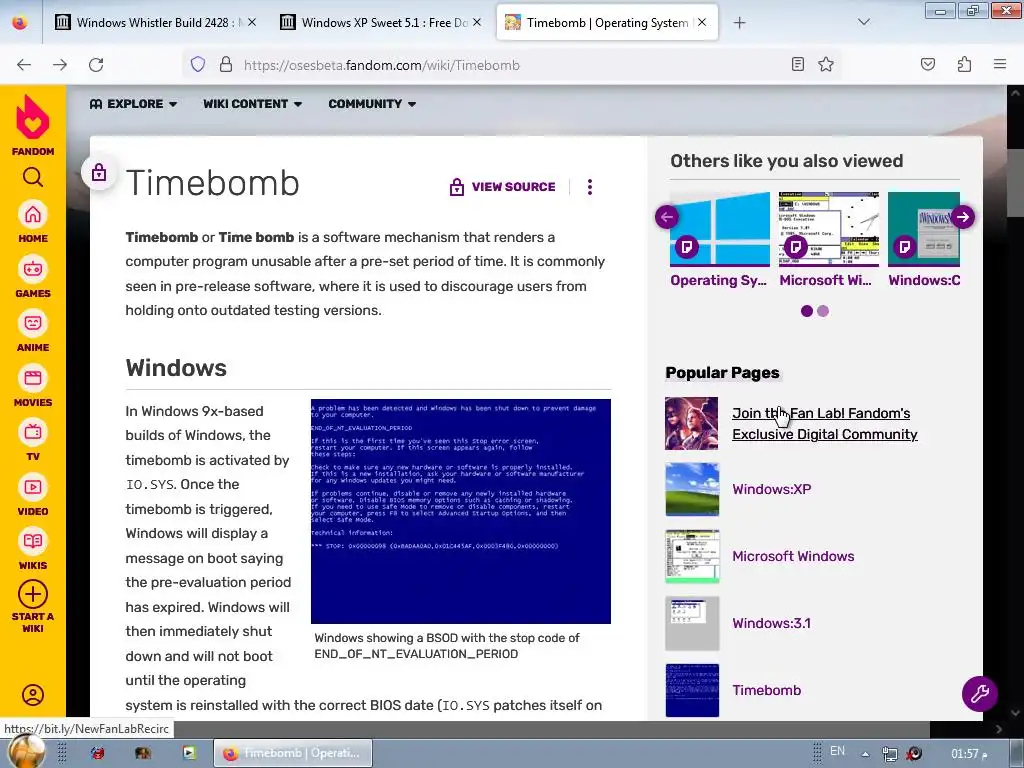Click the Windows:XP Bliss thumbnail
This screenshot has height=768, width=1024.
pos(692,490)
